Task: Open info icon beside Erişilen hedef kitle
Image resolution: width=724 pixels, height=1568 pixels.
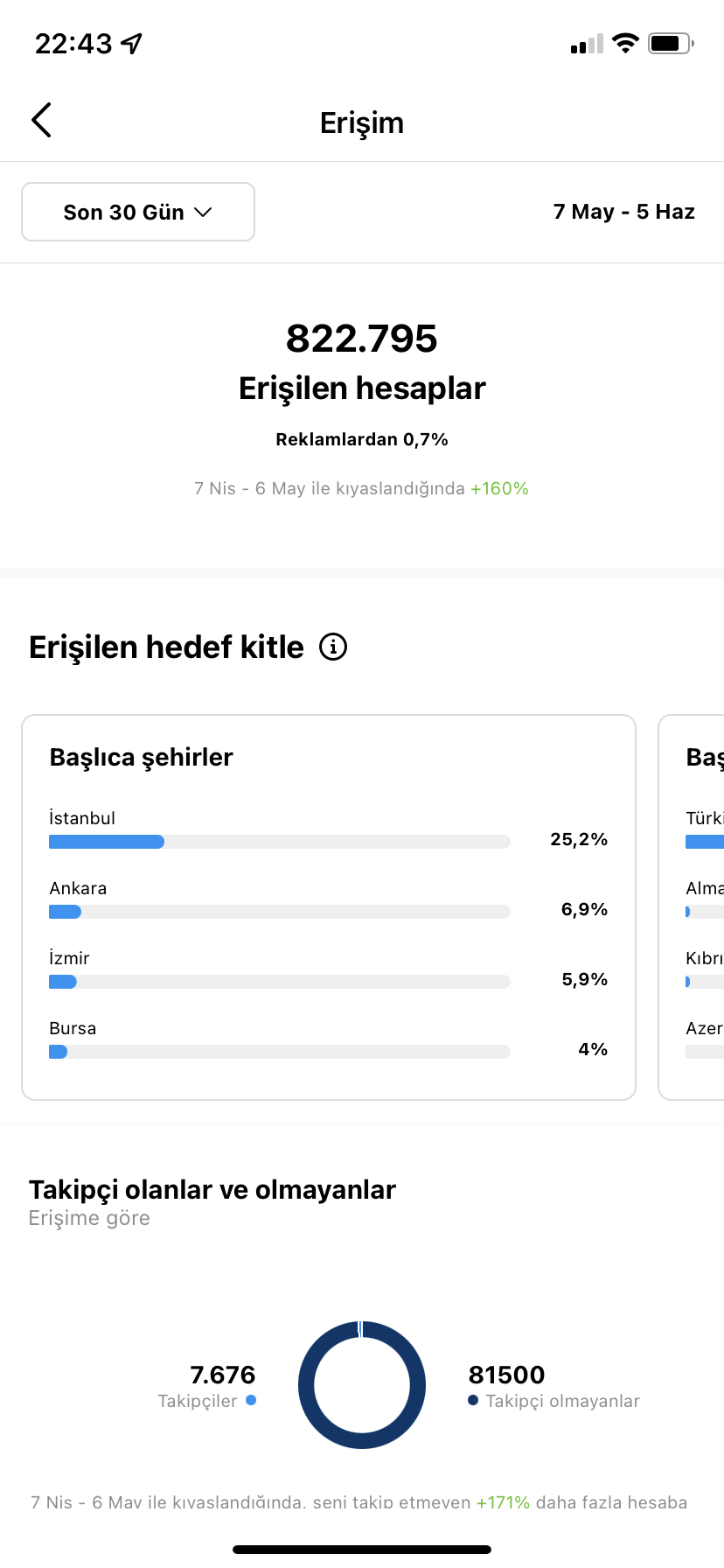Action: click(x=333, y=647)
